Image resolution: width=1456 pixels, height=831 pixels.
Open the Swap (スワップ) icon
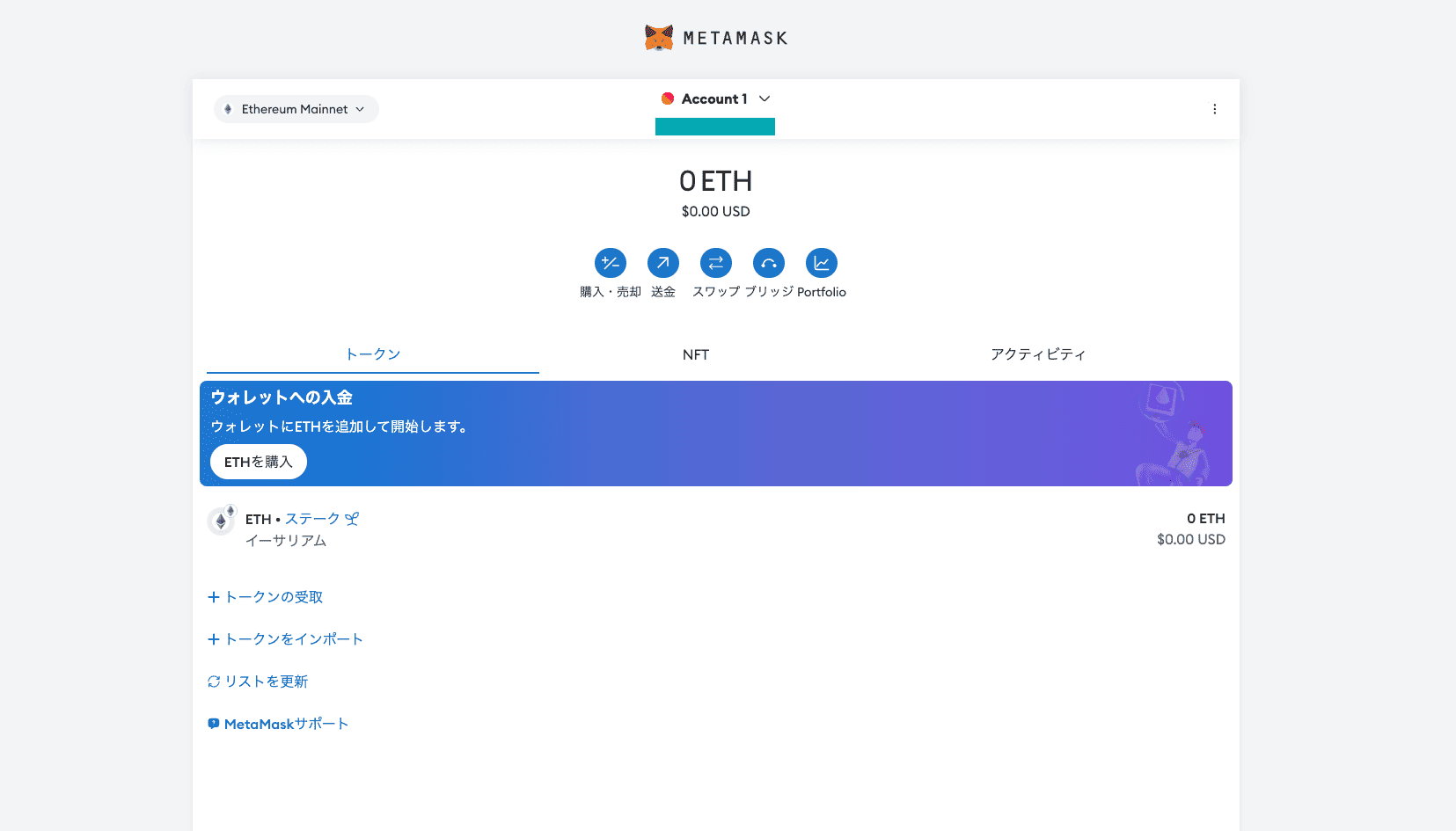click(x=715, y=263)
